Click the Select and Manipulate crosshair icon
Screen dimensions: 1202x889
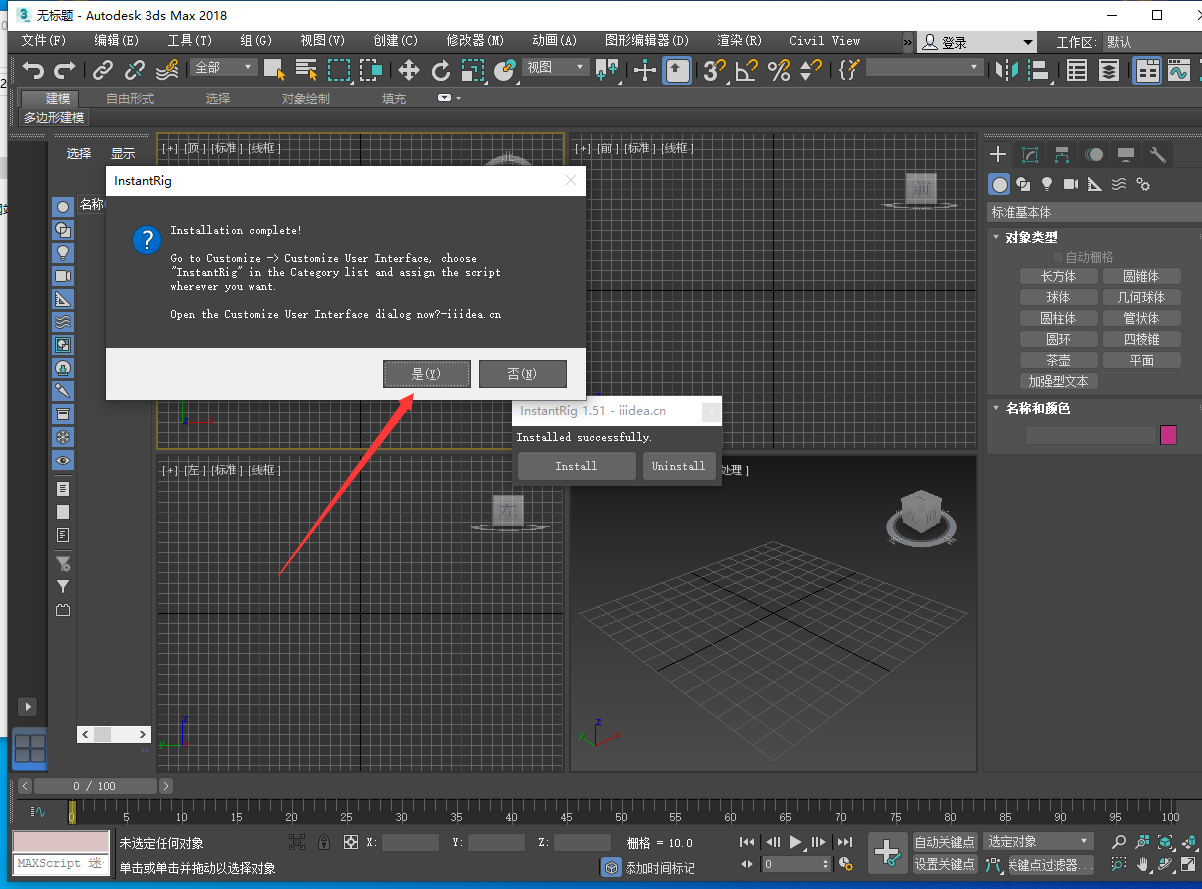(x=645, y=70)
